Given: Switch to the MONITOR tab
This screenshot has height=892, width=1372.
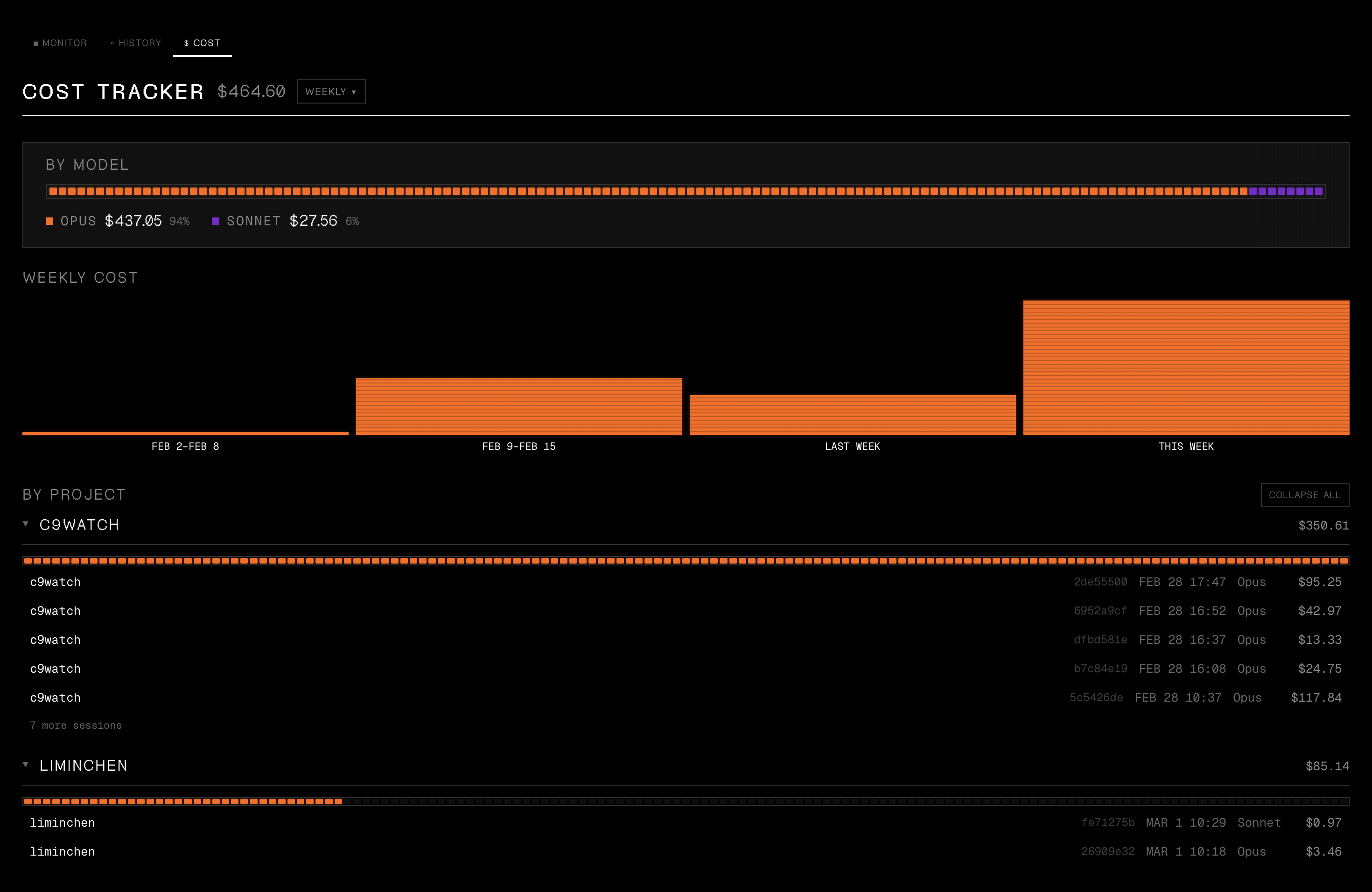Looking at the screenshot, I should pyautogui.click(x=64, y=43).
